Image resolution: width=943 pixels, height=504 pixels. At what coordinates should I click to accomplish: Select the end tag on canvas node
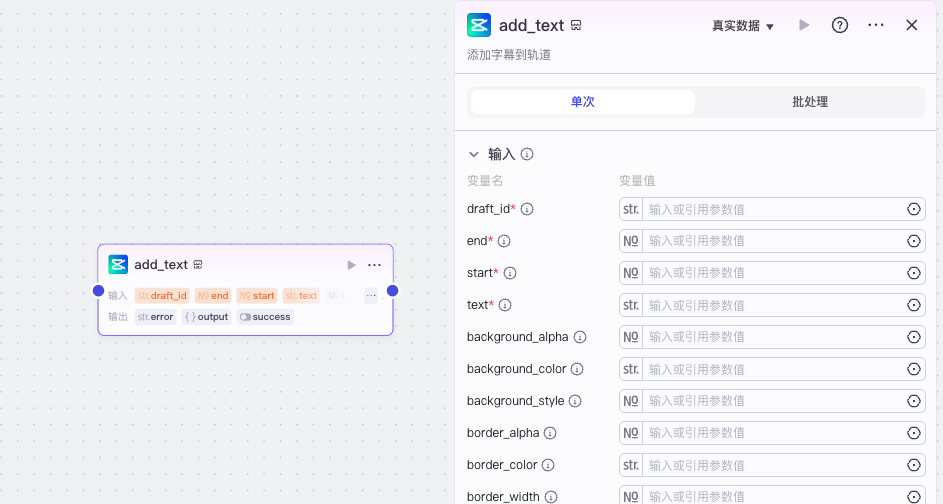click(213, 296)
